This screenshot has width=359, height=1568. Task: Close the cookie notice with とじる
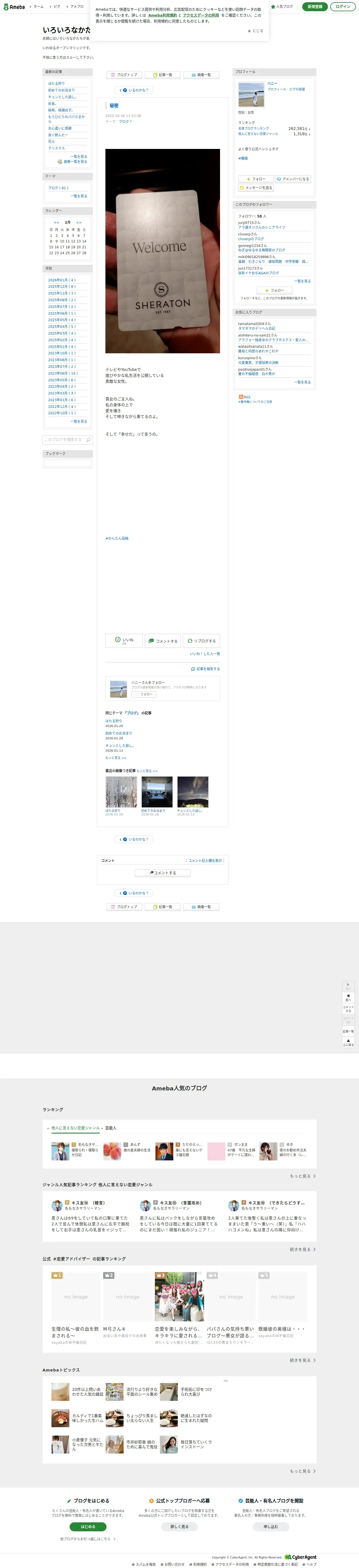click(256, 31)
